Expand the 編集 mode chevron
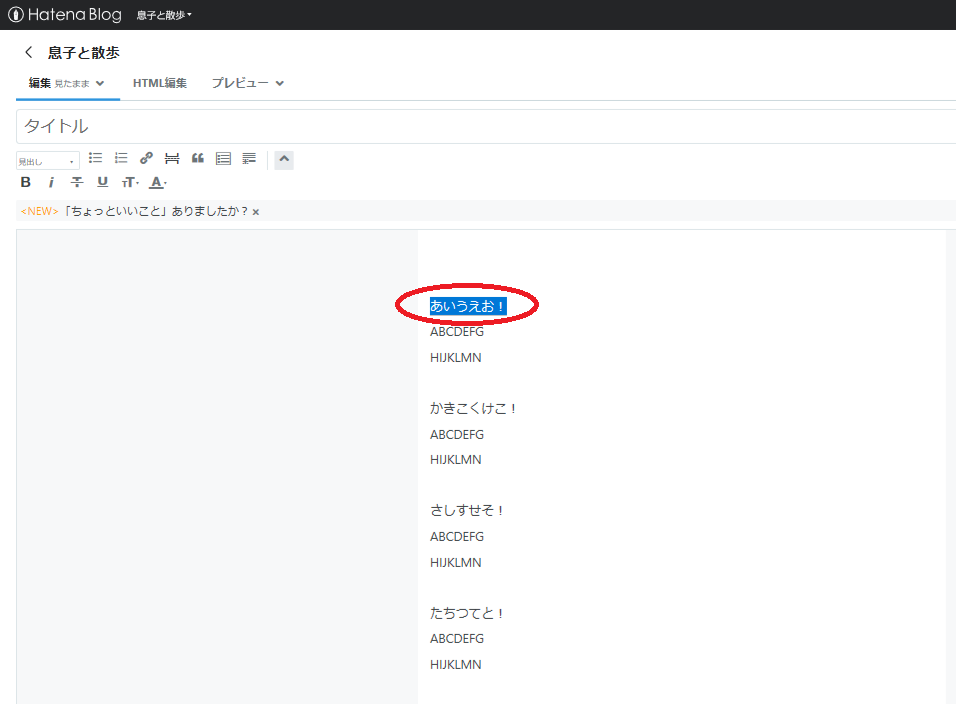 [x=100, y=84]
